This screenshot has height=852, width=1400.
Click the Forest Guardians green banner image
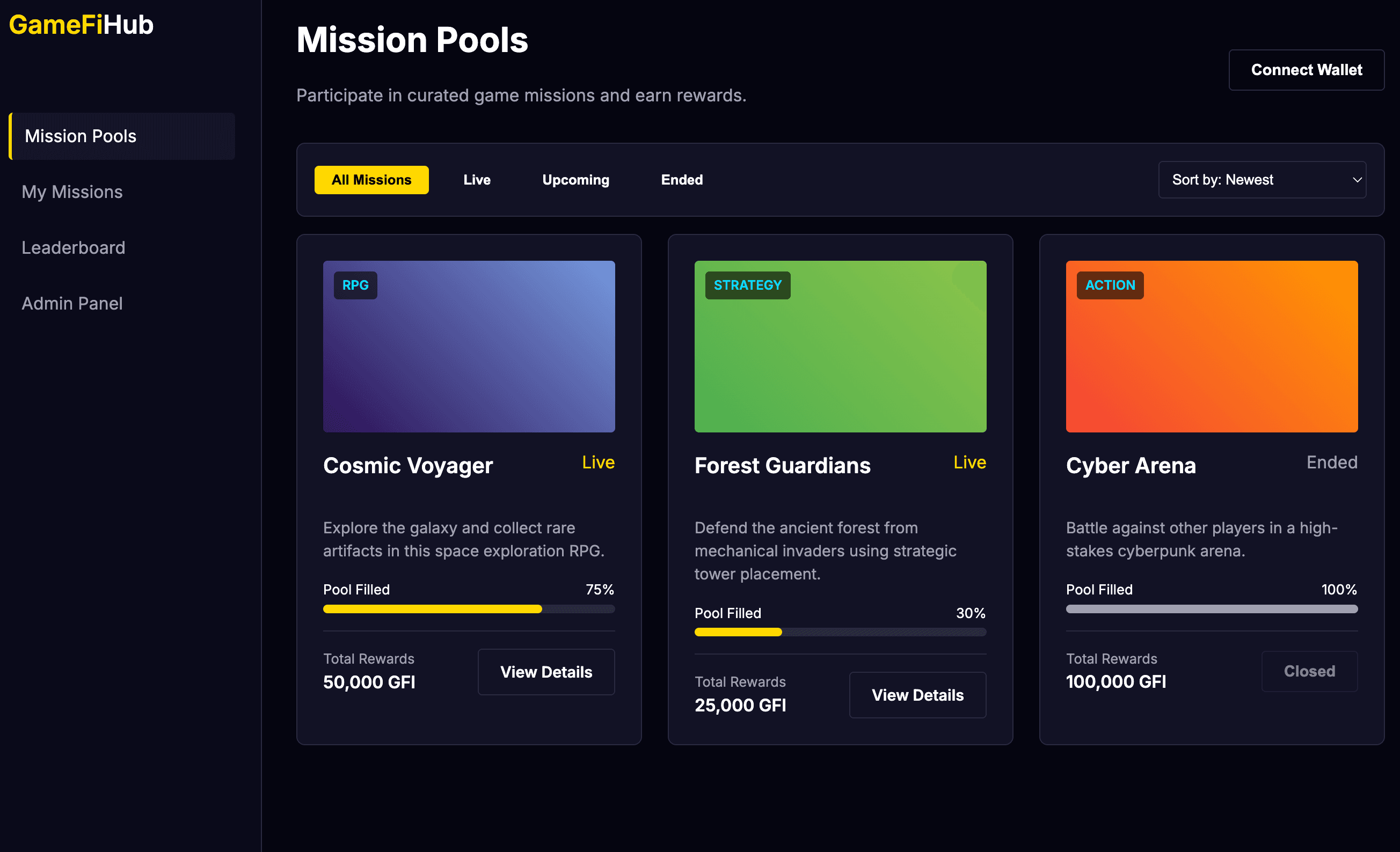click(x=840, y=347)
